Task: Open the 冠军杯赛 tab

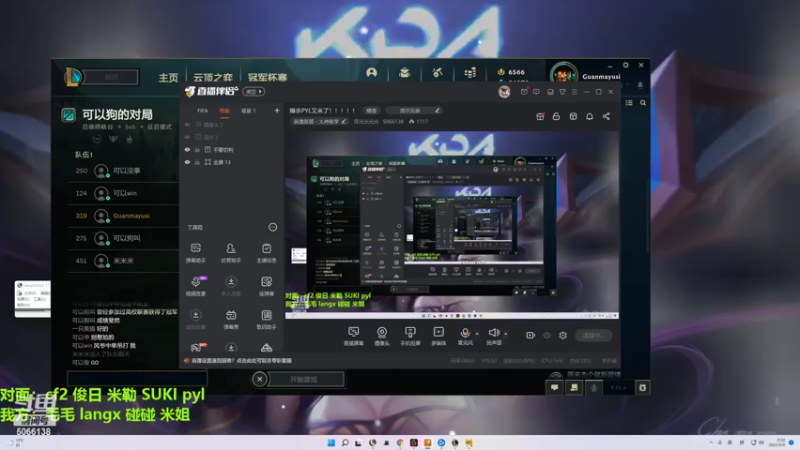Action: (267, 78)
